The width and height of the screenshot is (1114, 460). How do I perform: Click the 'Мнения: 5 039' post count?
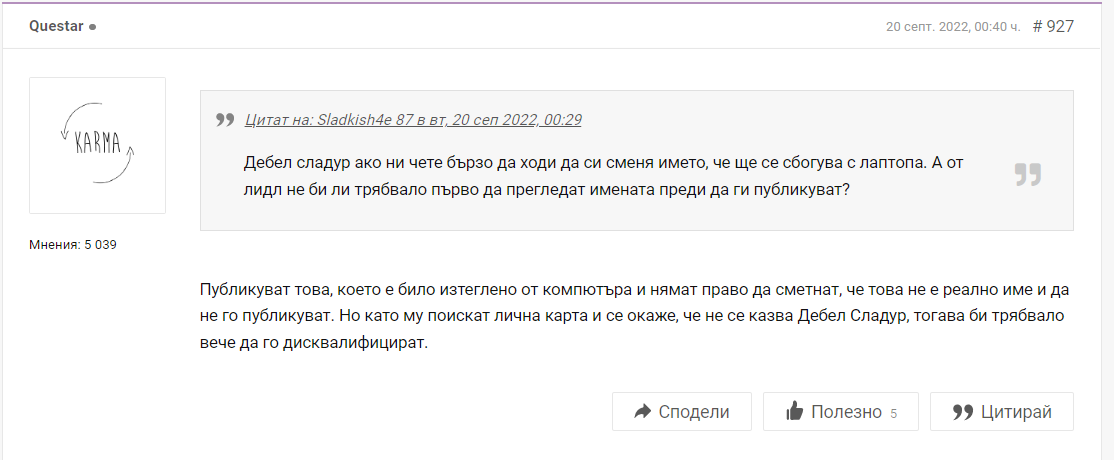point(73,244)
